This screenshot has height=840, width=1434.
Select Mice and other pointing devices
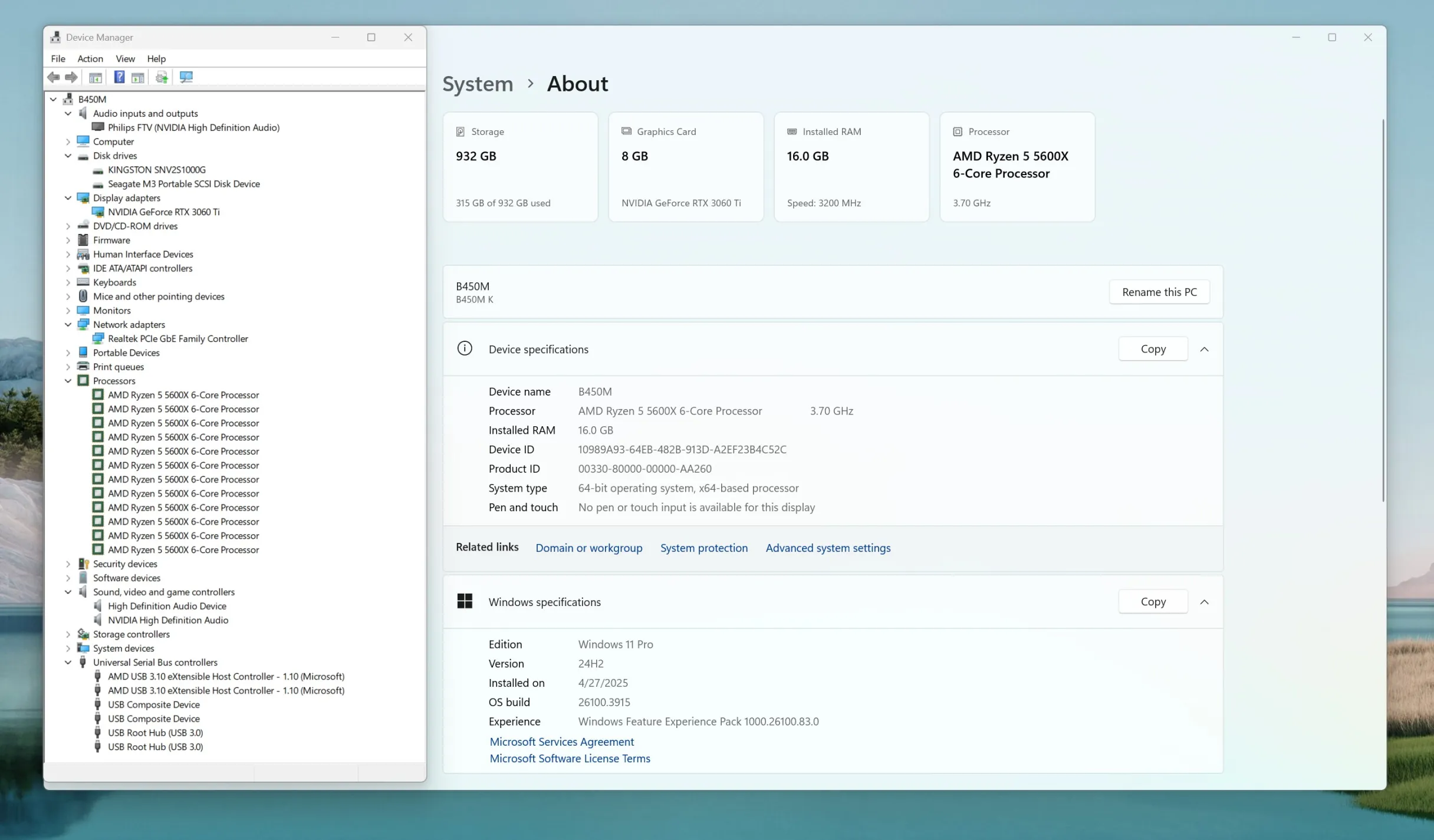point(159,297)
